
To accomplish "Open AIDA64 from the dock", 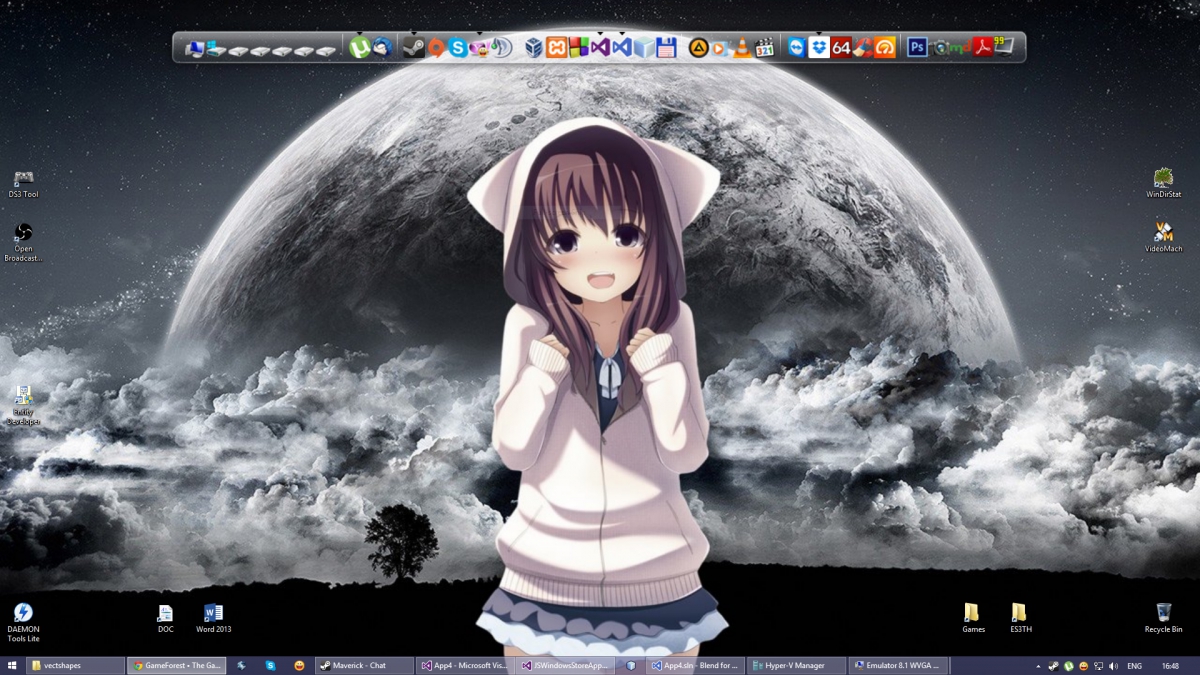I will [841, 47].
